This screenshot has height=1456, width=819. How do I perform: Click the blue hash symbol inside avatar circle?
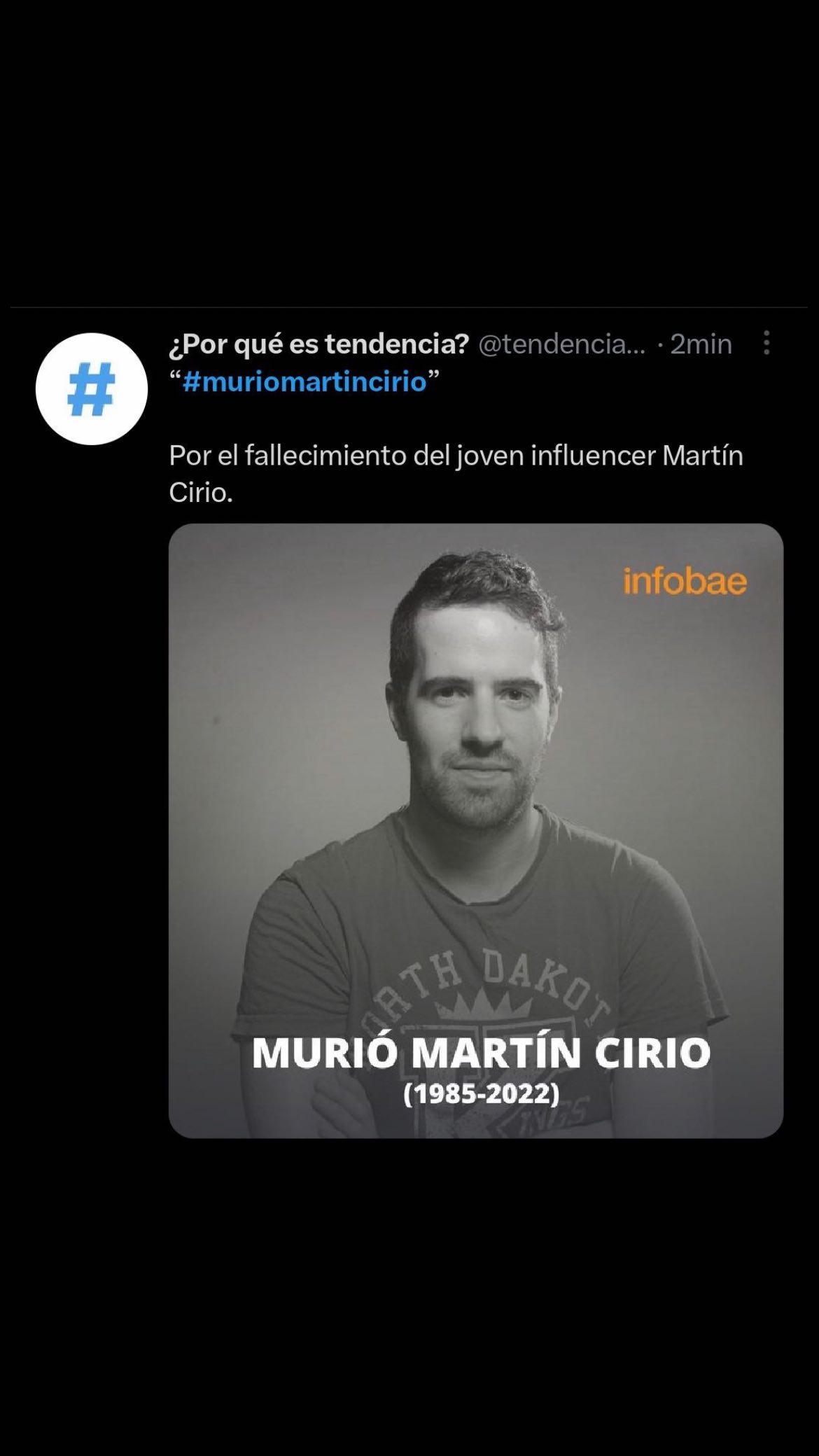click(92, 389)
